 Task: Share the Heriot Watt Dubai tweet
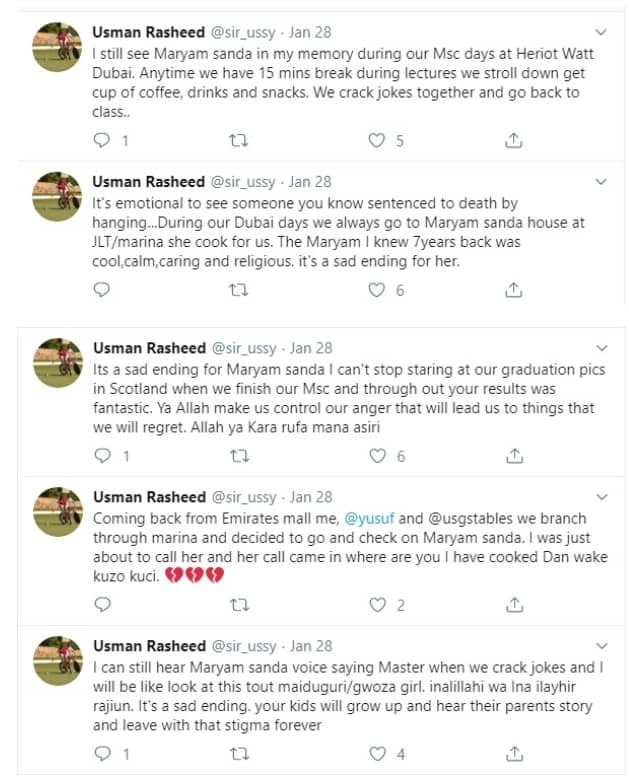513,141
